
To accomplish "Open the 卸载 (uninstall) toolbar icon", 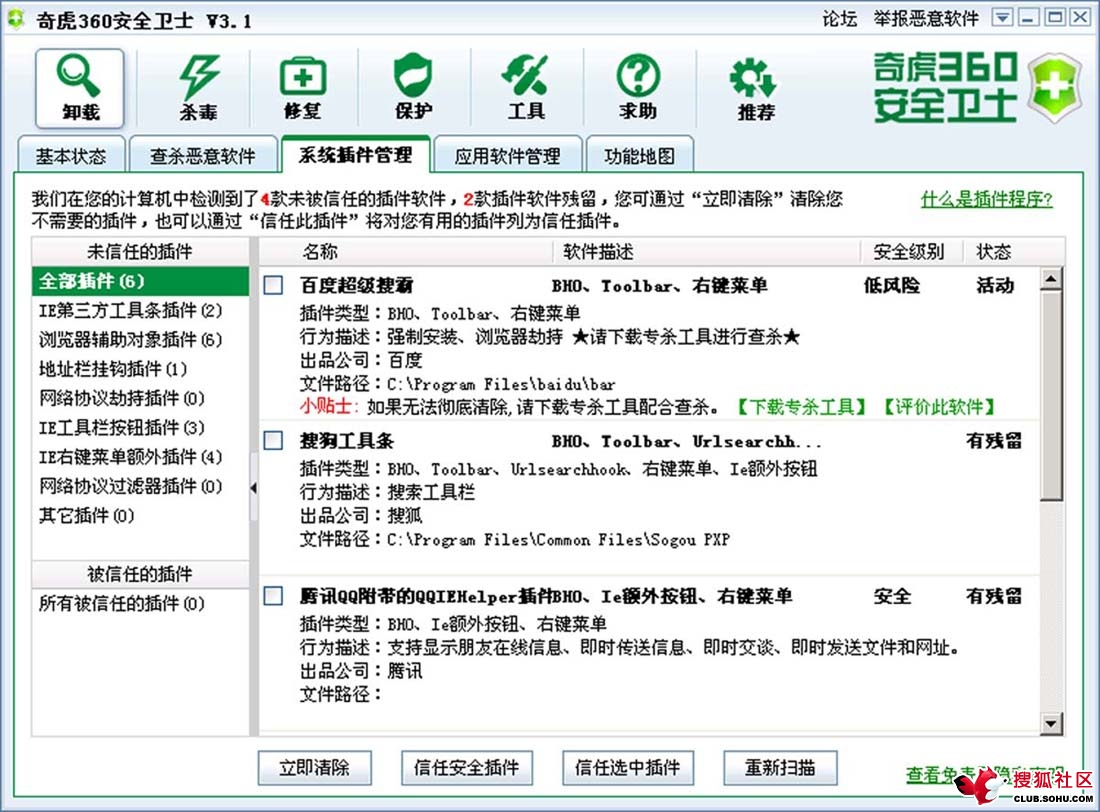I will [79, 88].
